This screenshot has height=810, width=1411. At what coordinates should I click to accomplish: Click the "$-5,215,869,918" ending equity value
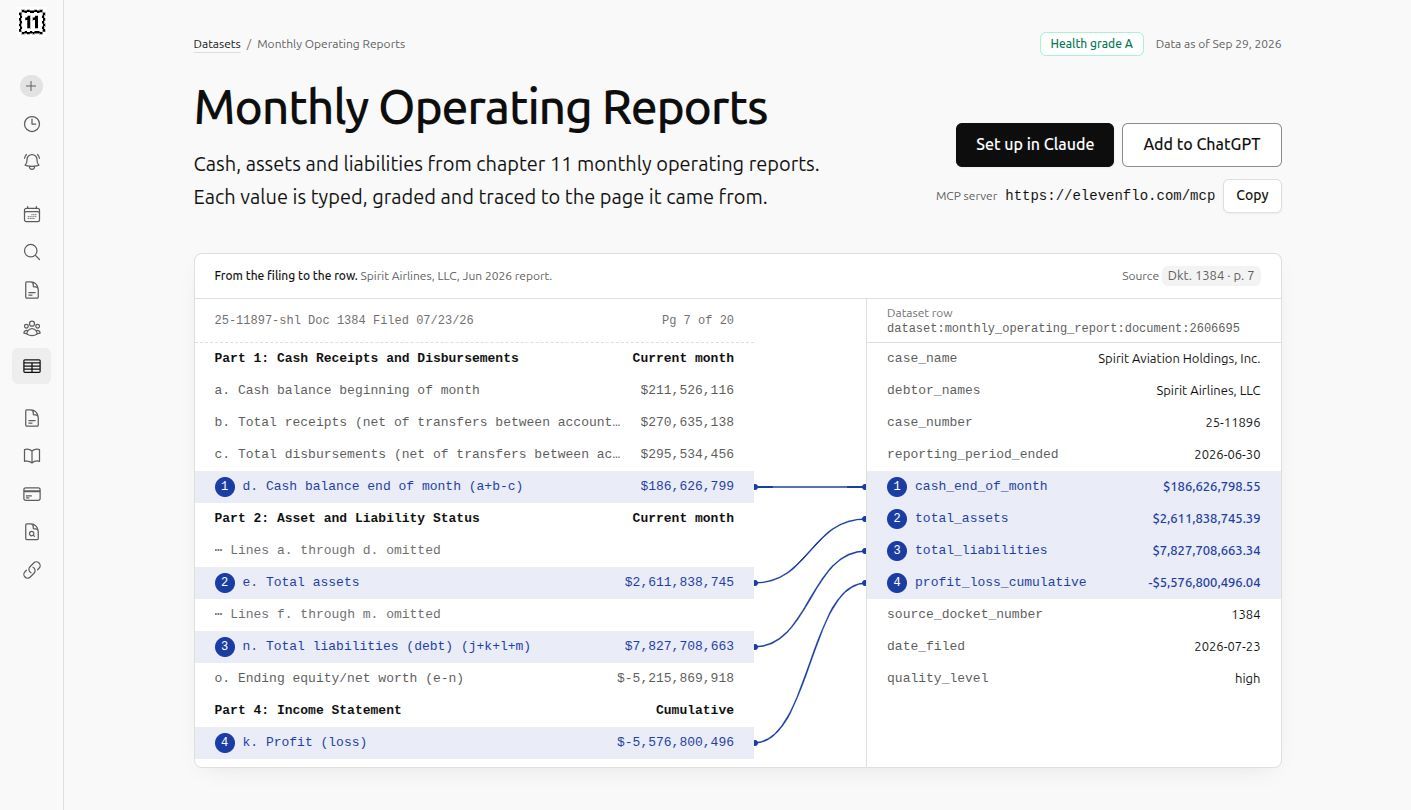pos(675,679)
